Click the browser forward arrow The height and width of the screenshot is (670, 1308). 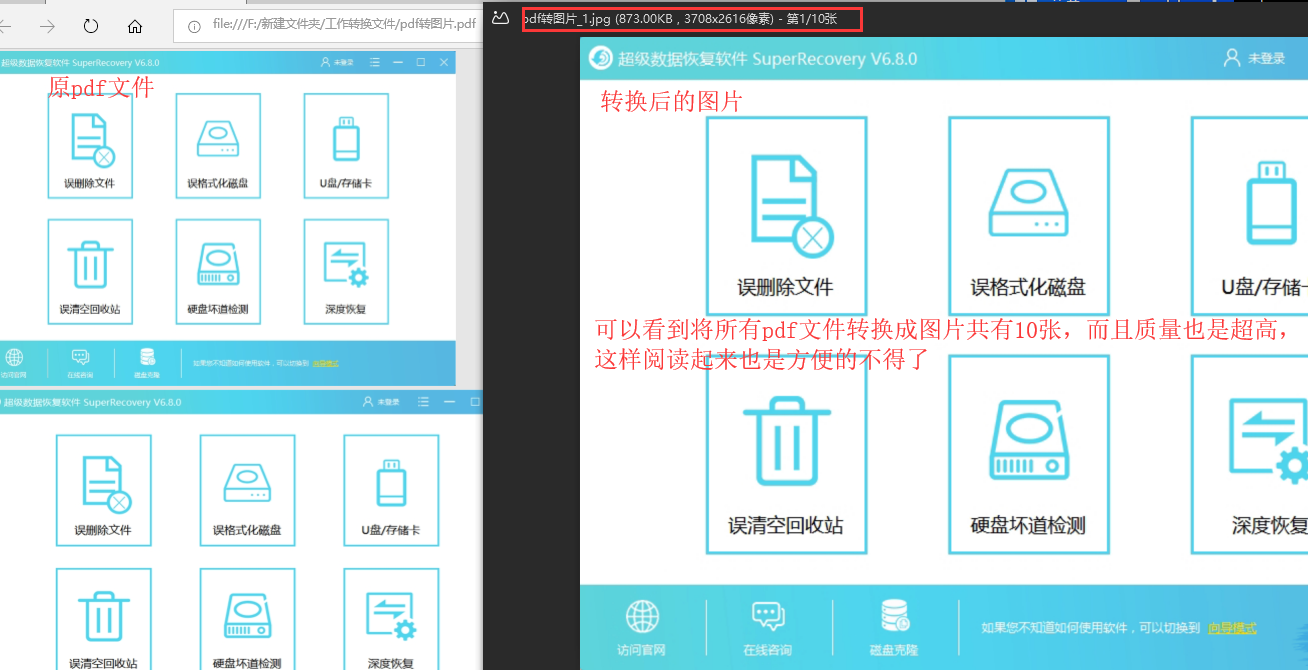47,26
